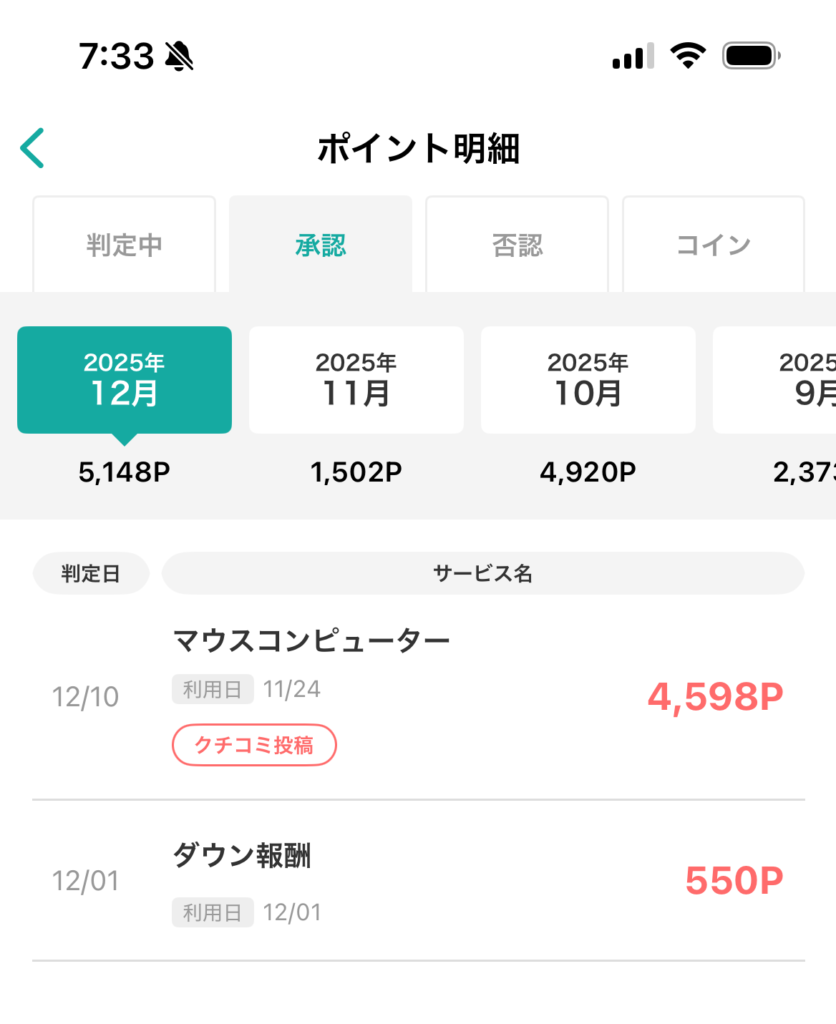
Task: Select the 2025年12月 month card
Action: [124, 380]
